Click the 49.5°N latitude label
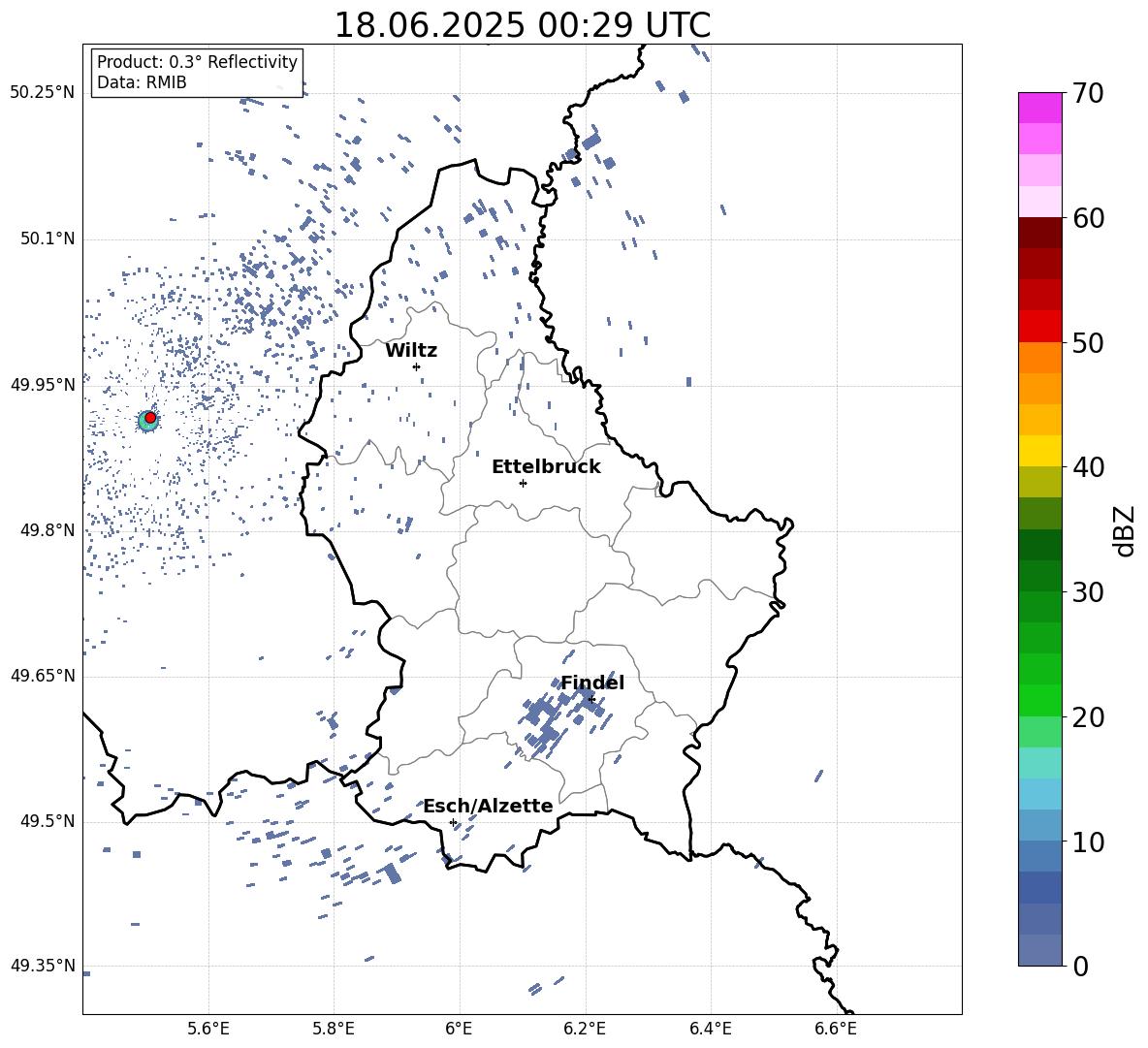The width and height of the screenshot is (1148, 1048). [48, 821]
